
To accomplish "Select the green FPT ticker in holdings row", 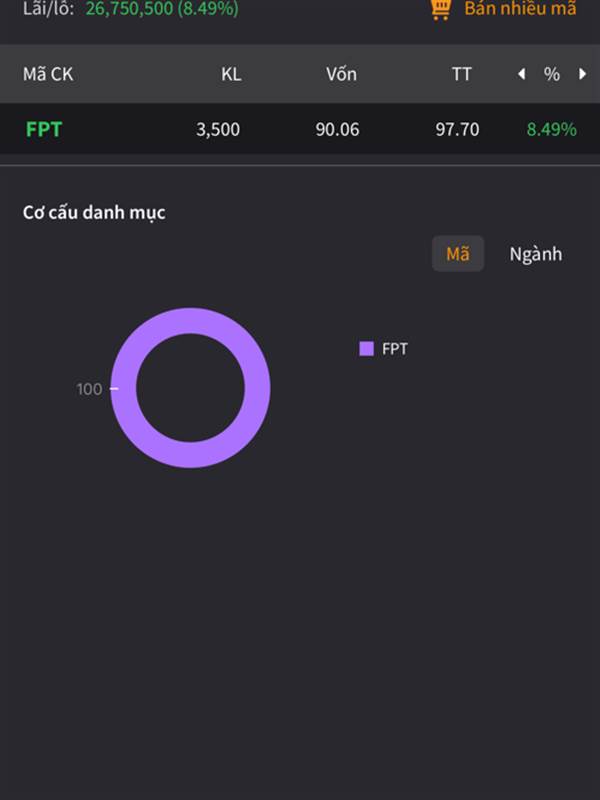I will (44, 129).
